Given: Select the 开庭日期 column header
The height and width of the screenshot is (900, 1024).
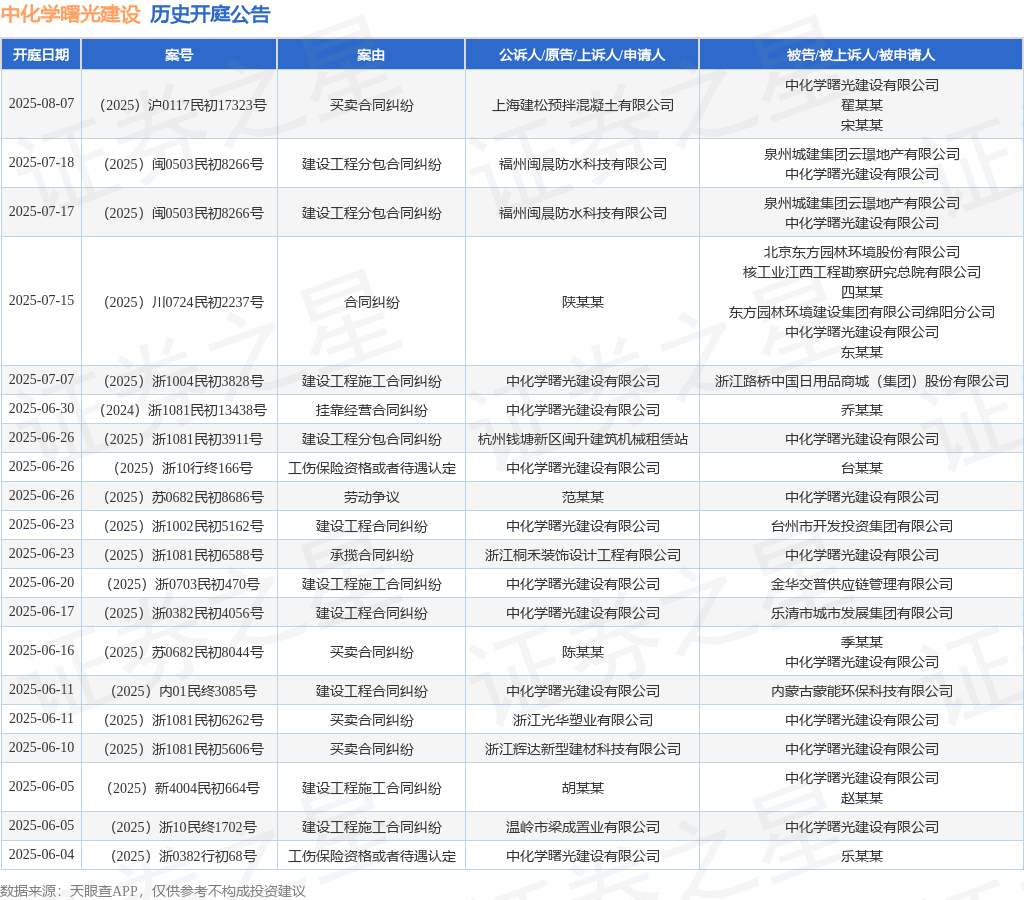Looking at the screenshot, I should coord(41,55).
